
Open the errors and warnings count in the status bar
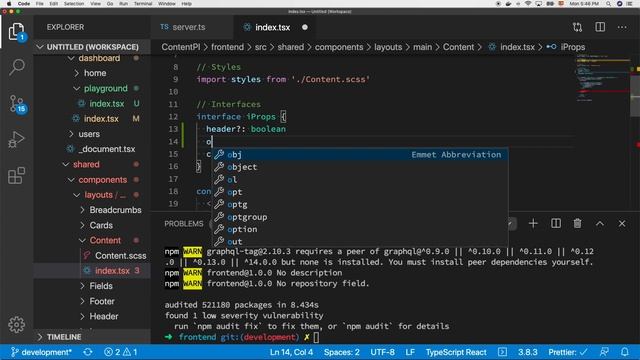(x=121, y=352)
